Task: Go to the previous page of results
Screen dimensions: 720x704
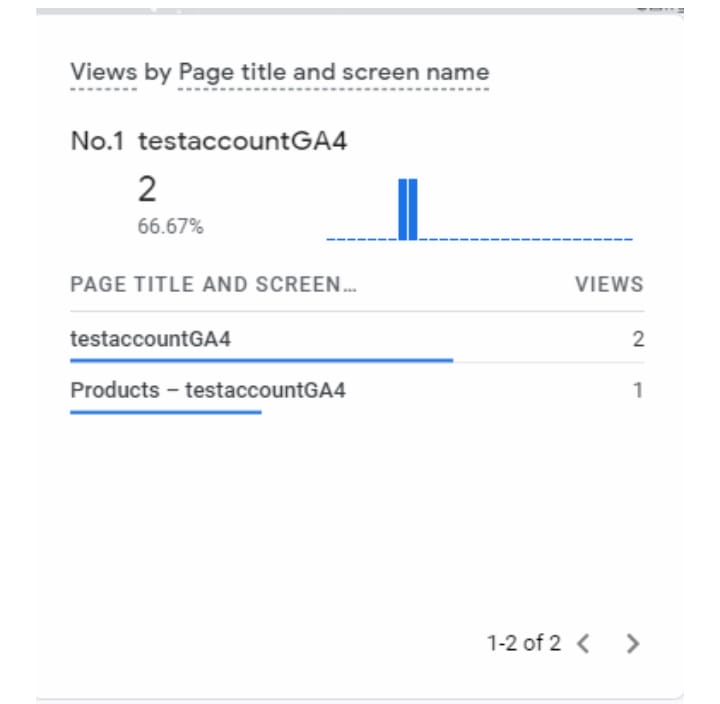Action: pyautogui.click(x=583, y=643)
